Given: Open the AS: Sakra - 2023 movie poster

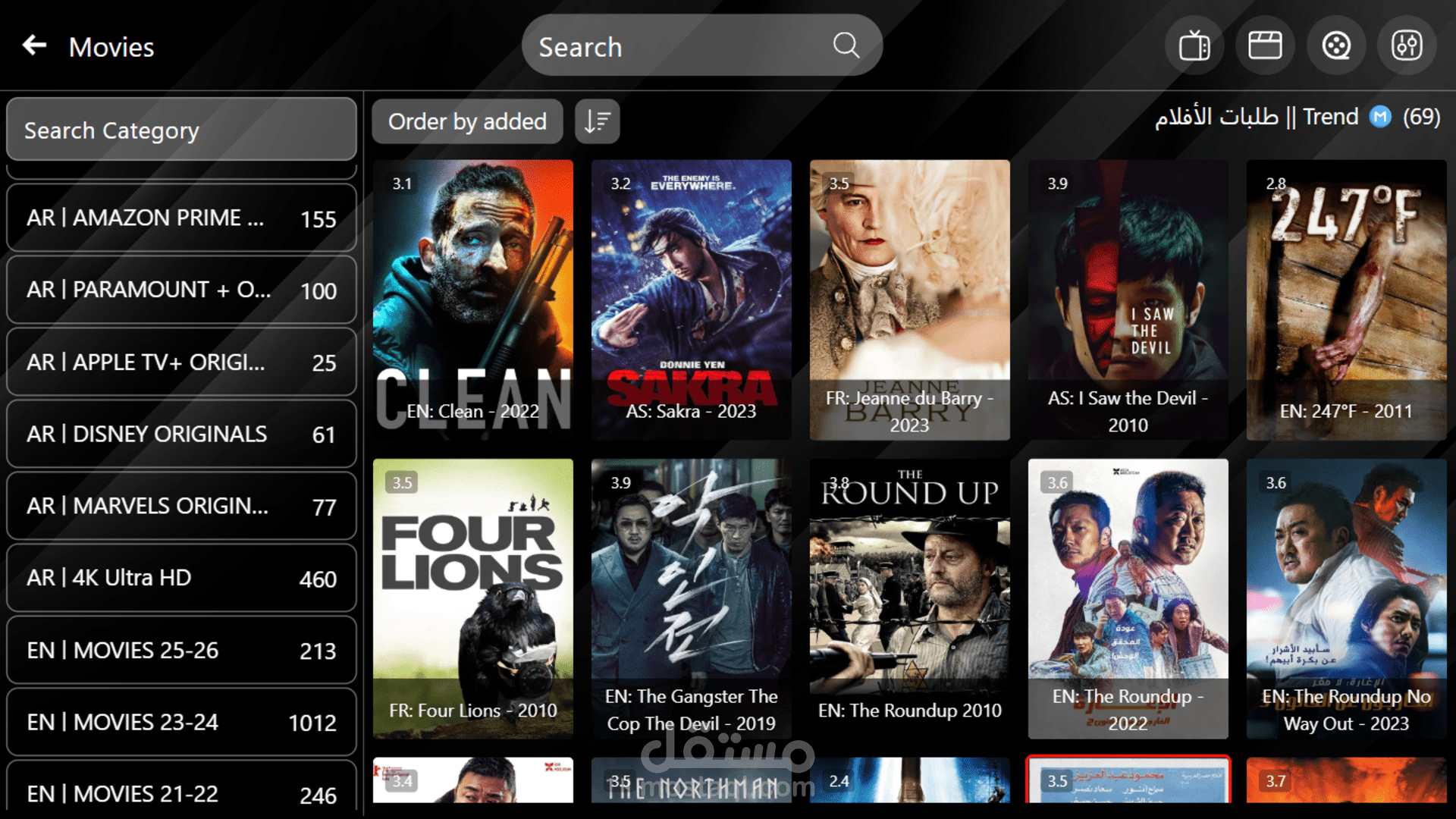Looking at the screenshot, I should tap(691, 300).
